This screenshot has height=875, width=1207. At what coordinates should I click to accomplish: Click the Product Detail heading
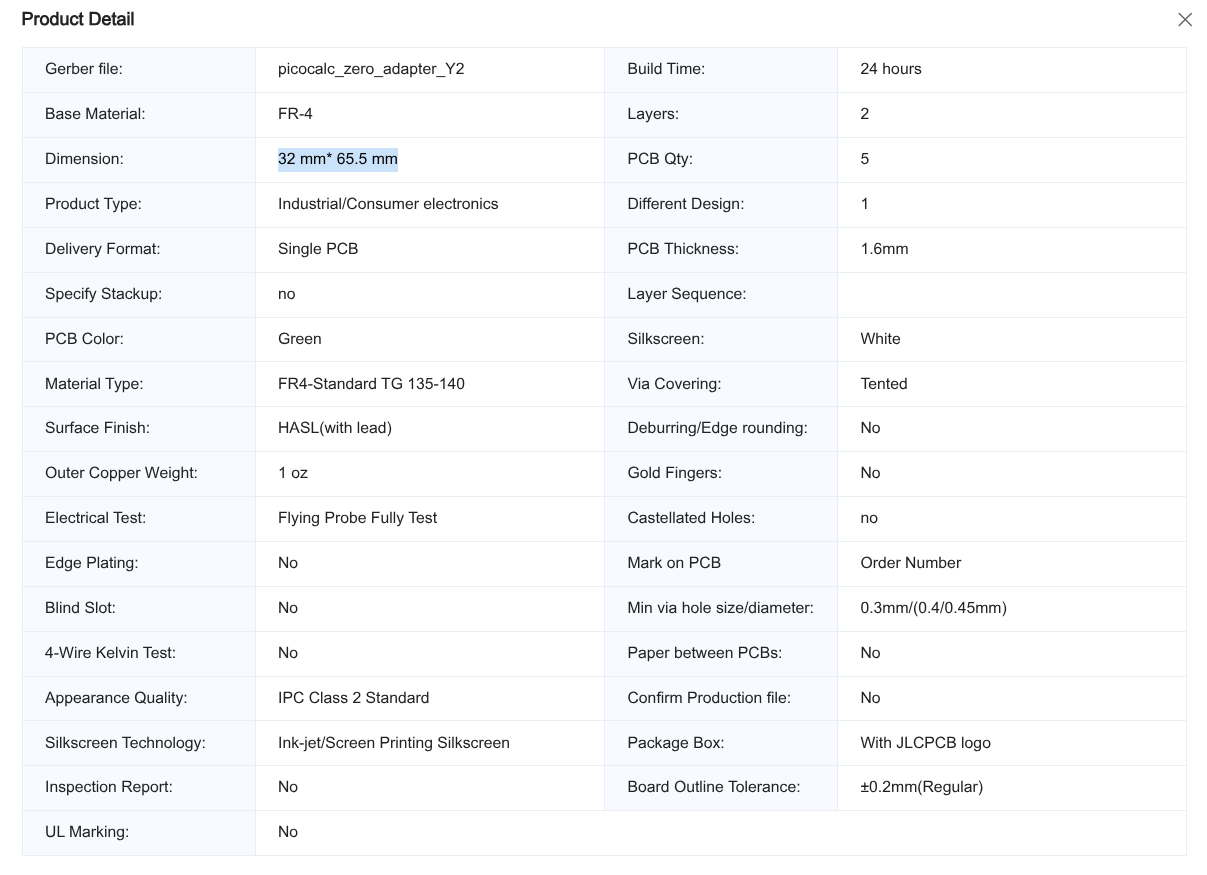78,20
